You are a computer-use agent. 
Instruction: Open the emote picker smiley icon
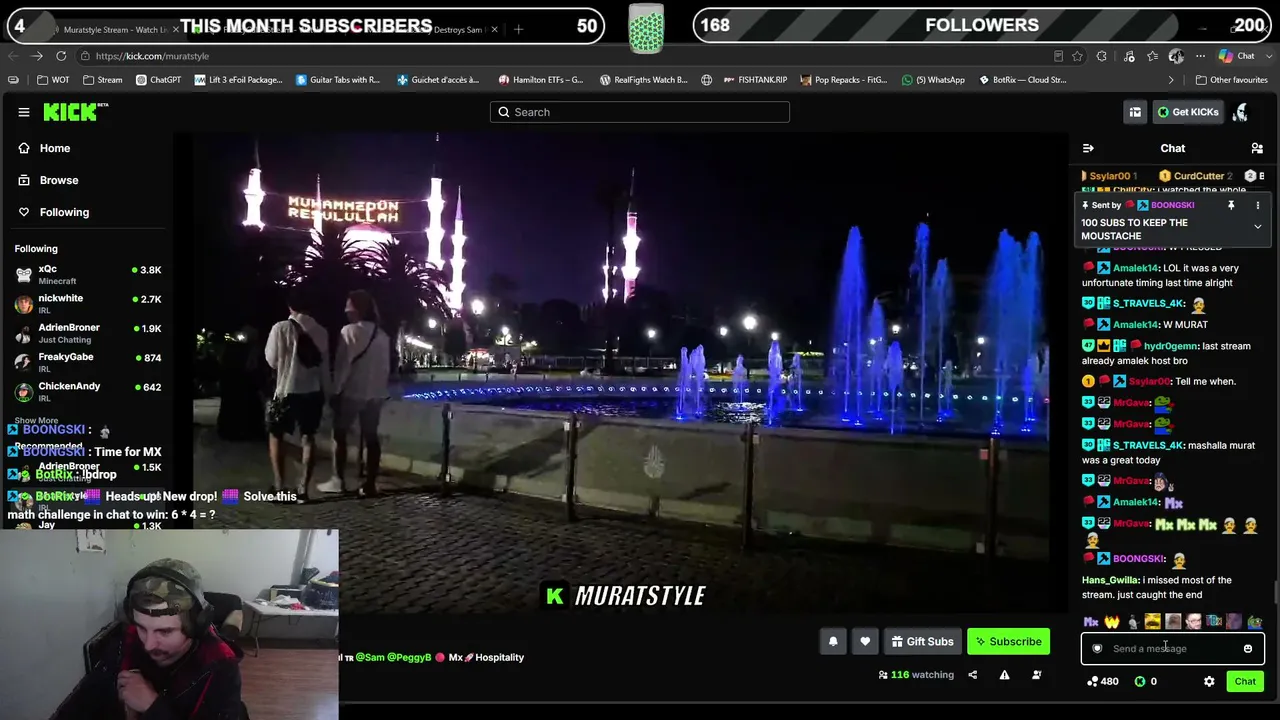pyautogui.click(x=1248, y=649)
